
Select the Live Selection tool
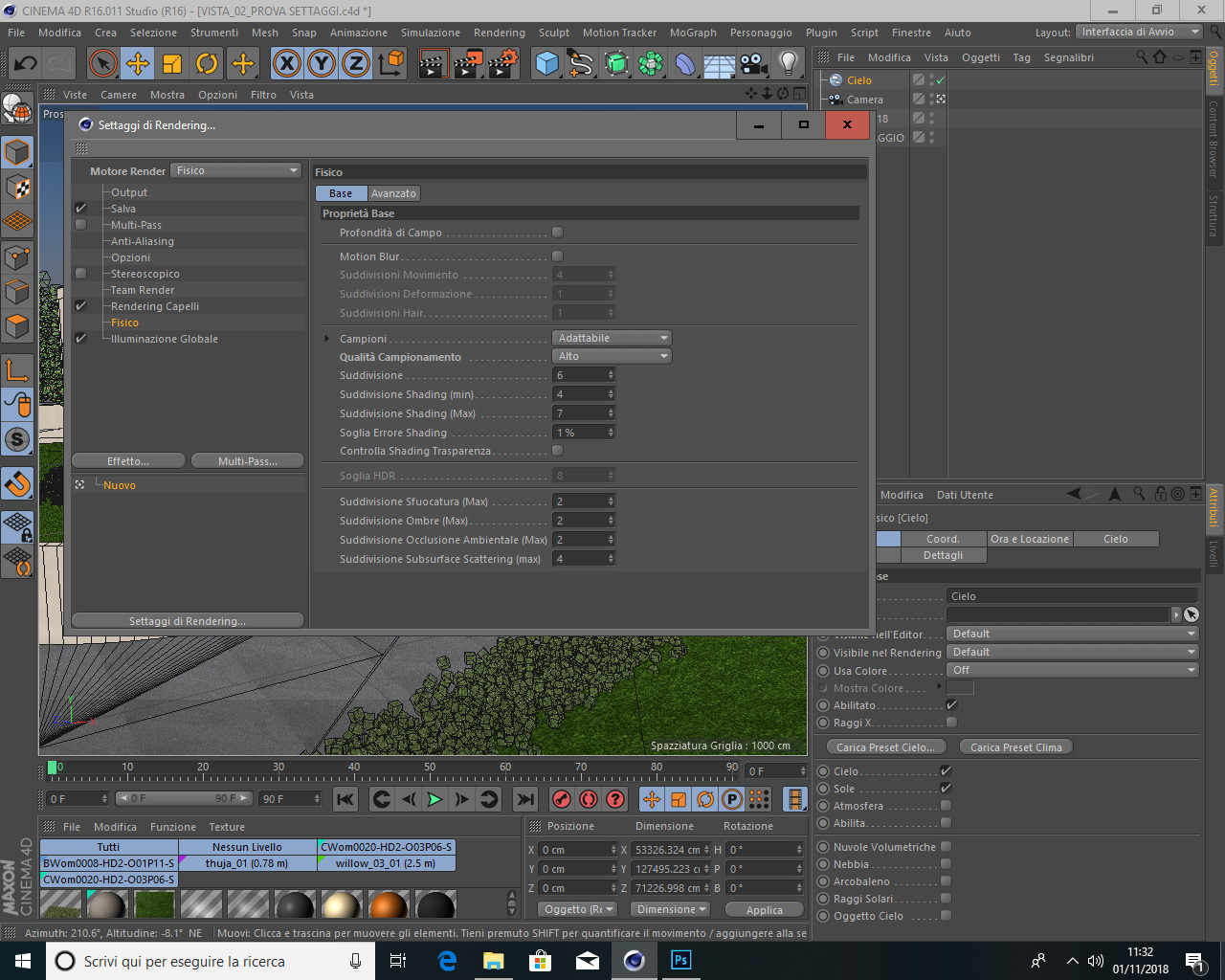tap(102, 64)
